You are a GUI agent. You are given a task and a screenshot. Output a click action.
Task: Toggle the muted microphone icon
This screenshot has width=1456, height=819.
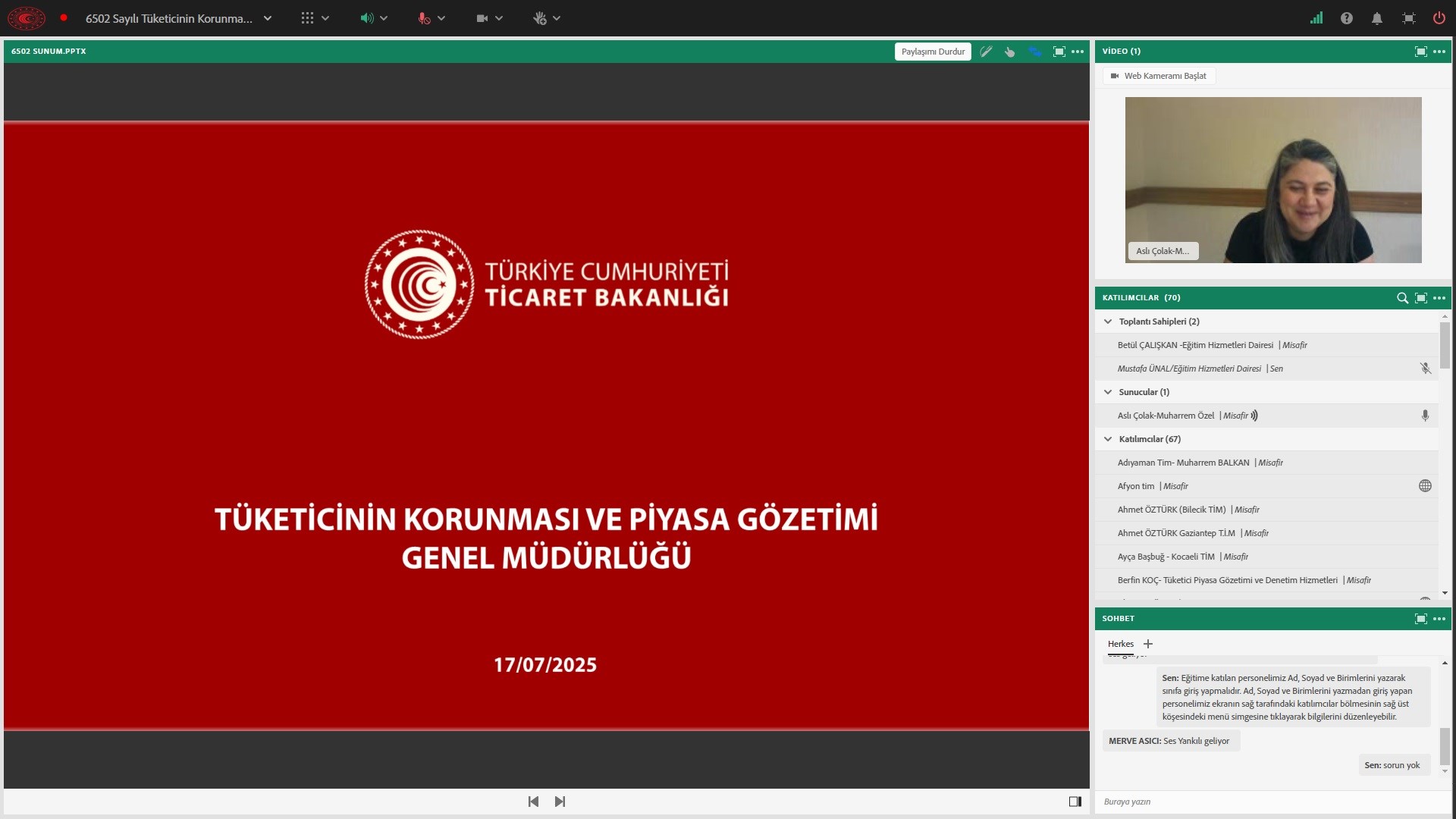(x=424, y=18)
